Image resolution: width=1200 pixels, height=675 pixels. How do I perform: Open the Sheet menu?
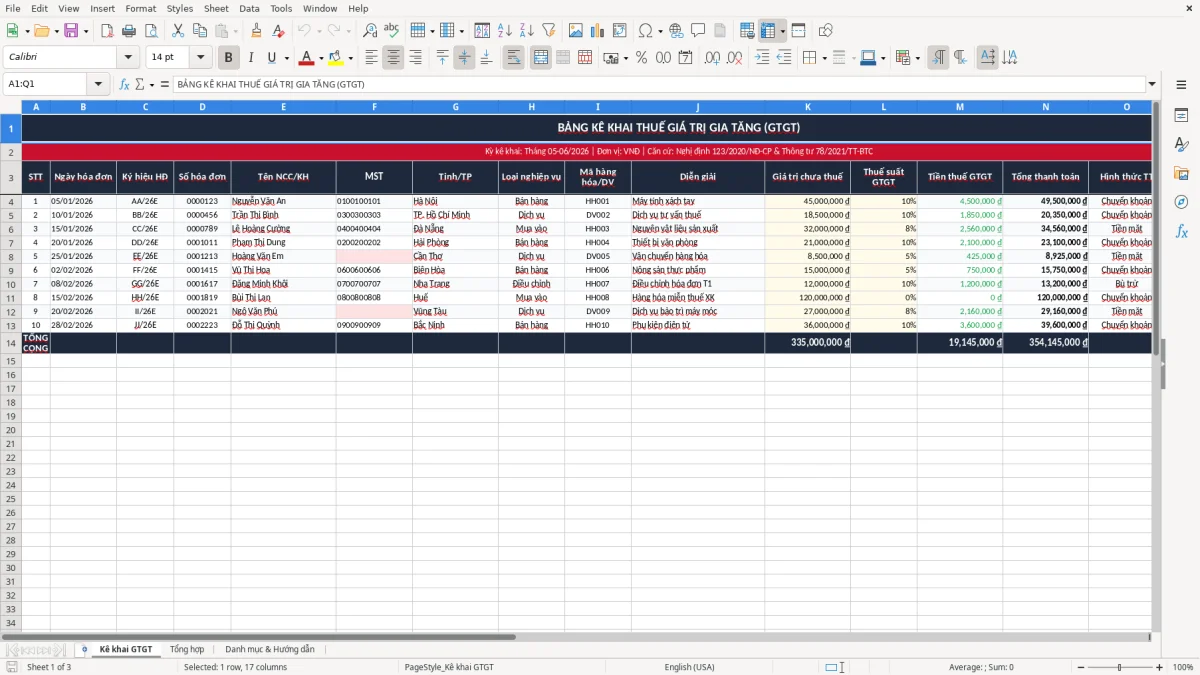pos(216,8)
